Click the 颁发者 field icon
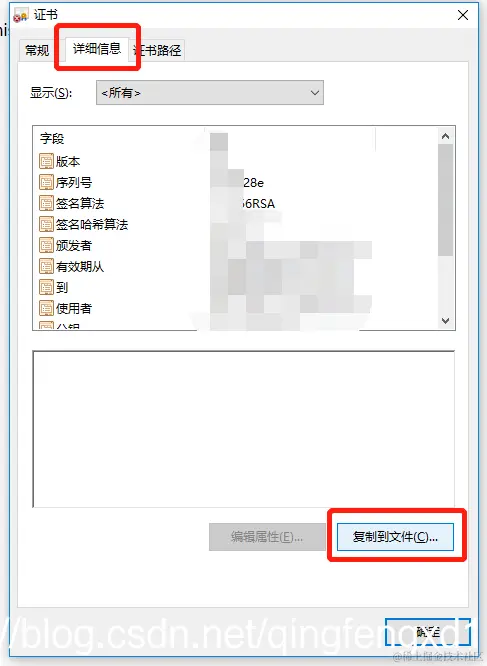The height and width of the screenshot is (666, 487). [x=46, y=246]
